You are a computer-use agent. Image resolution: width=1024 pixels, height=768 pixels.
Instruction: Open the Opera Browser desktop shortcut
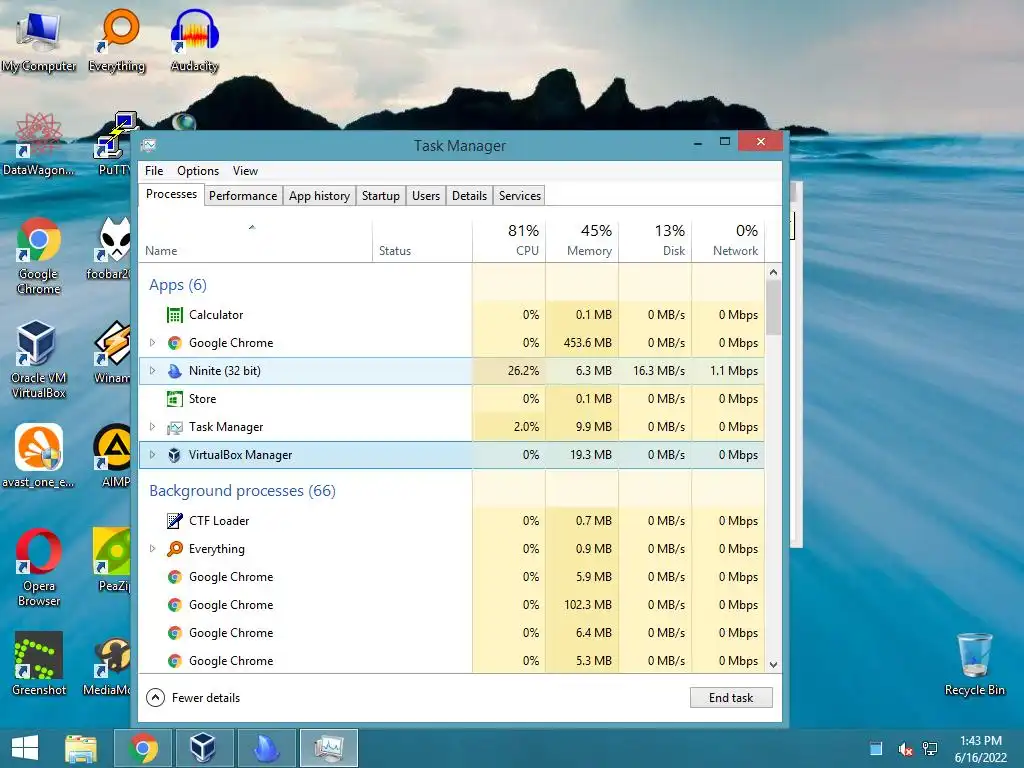click(39, 567)
